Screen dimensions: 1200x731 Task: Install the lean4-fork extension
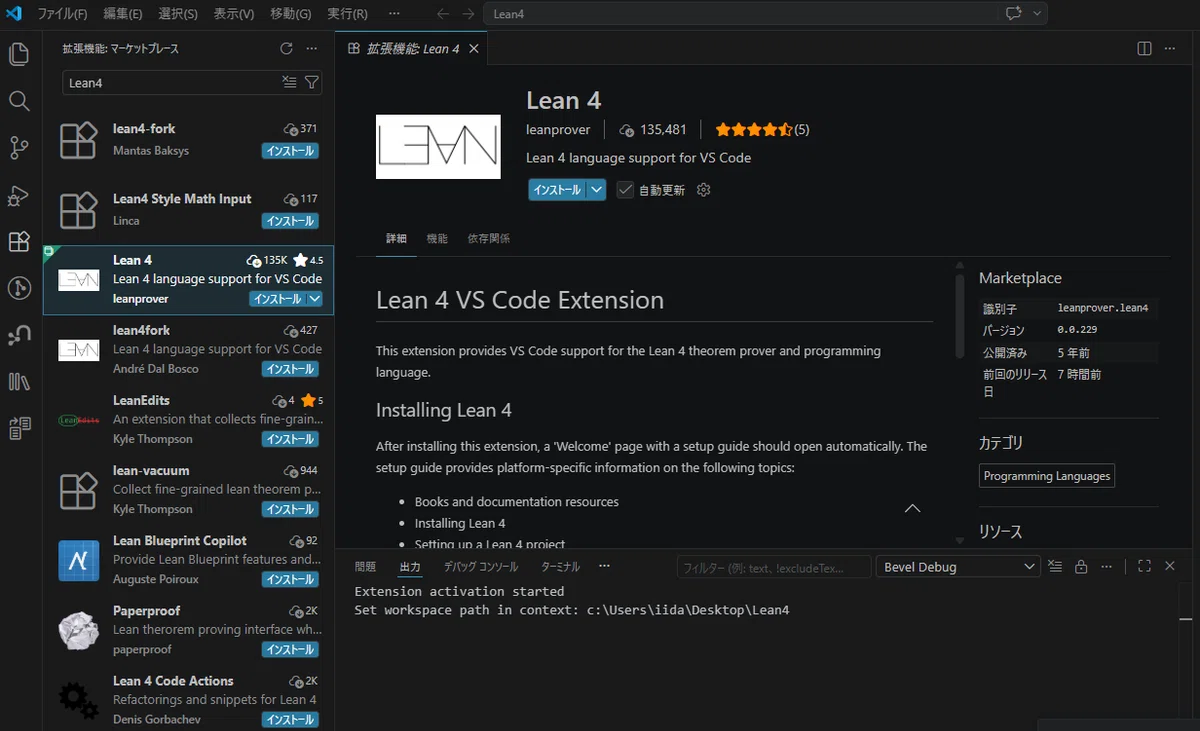pos(290,151)
